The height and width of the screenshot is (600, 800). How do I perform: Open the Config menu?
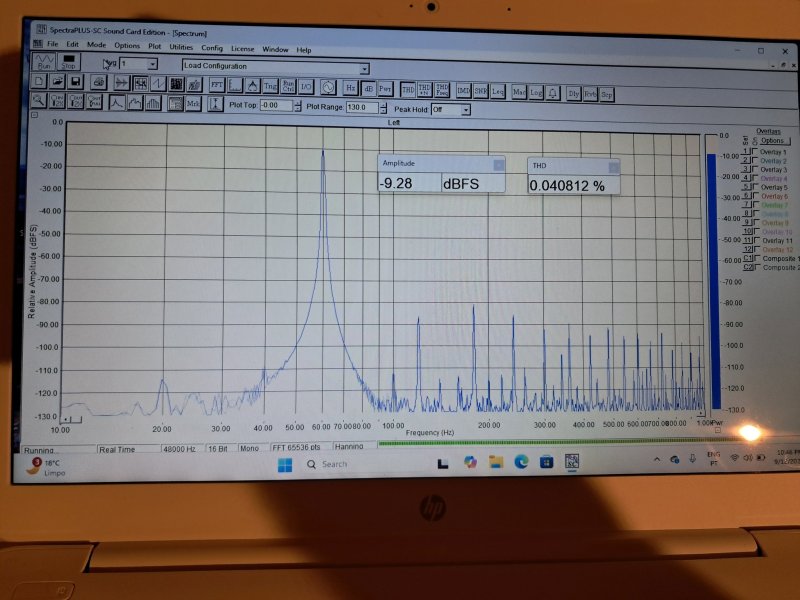[212, 48]
